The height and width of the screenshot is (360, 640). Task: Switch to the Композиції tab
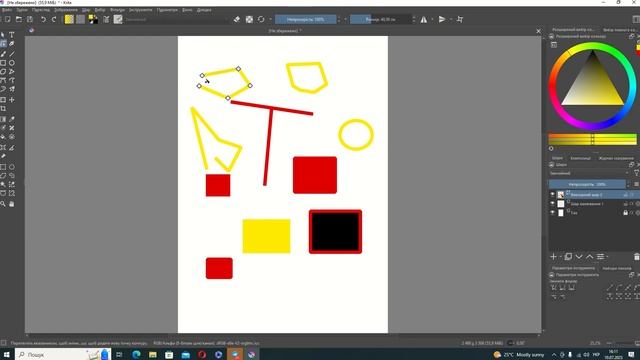click(x=580, y=158)
